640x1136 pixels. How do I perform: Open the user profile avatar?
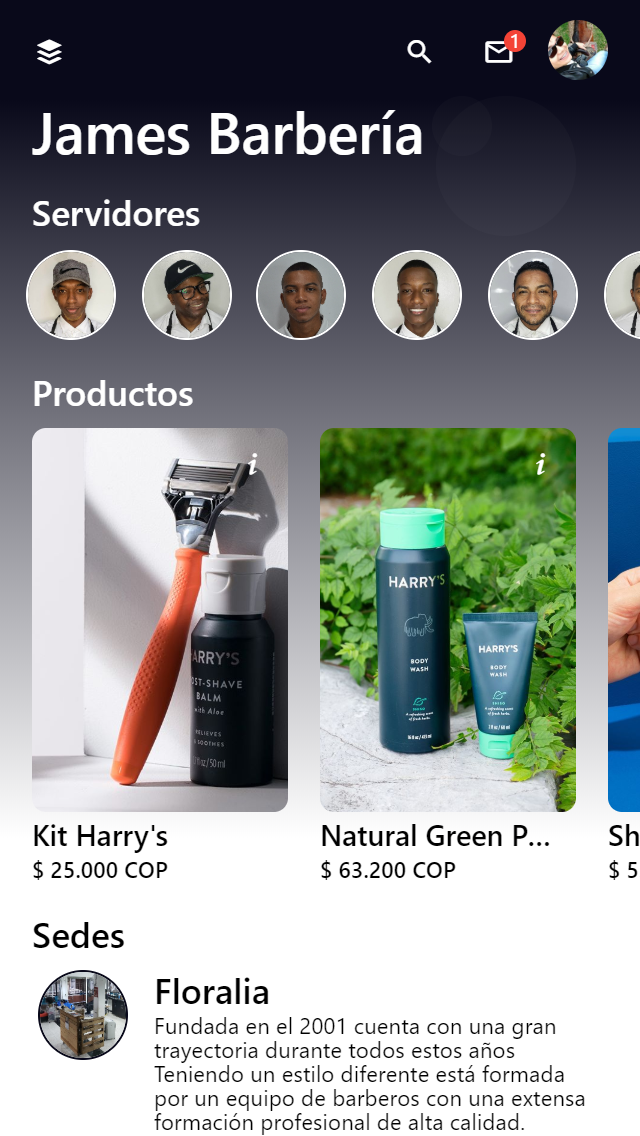click(x=578, y=50)
